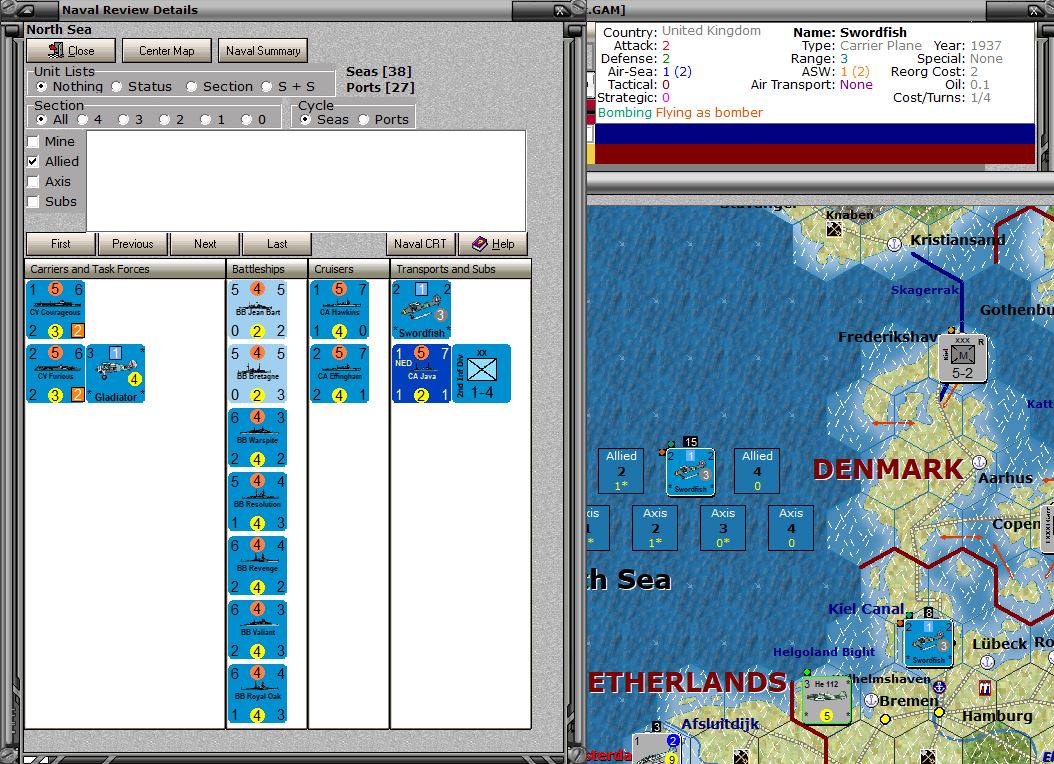Screen dimensions: 1054x764
Task: Click the Carriers and Task Forces header
Action: pos(125,269)
